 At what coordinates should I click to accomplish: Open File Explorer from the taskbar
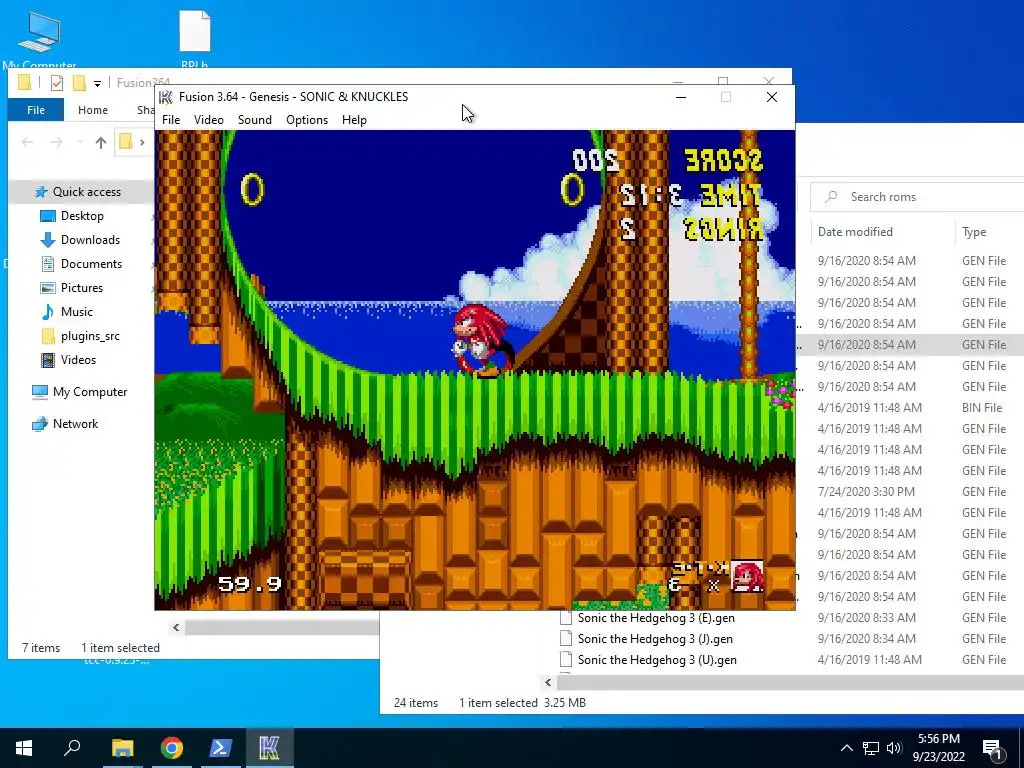(x=123, y=748)
